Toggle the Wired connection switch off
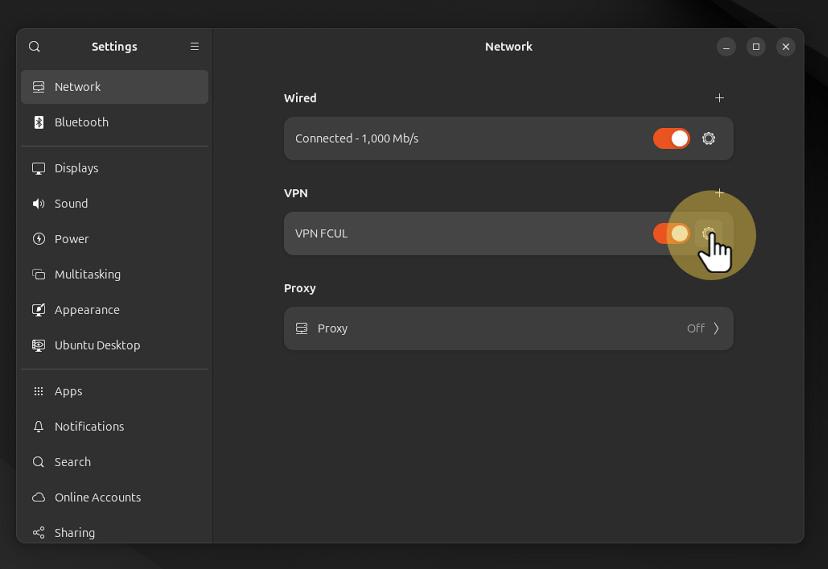Screen dimensions: 828x569 tap(671, 139)
